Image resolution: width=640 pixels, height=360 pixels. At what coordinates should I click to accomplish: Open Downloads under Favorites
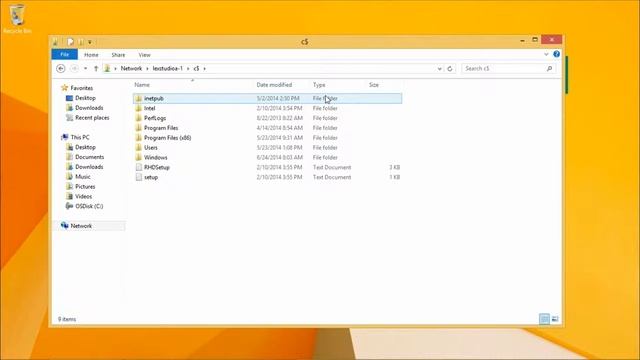point(89,108)
